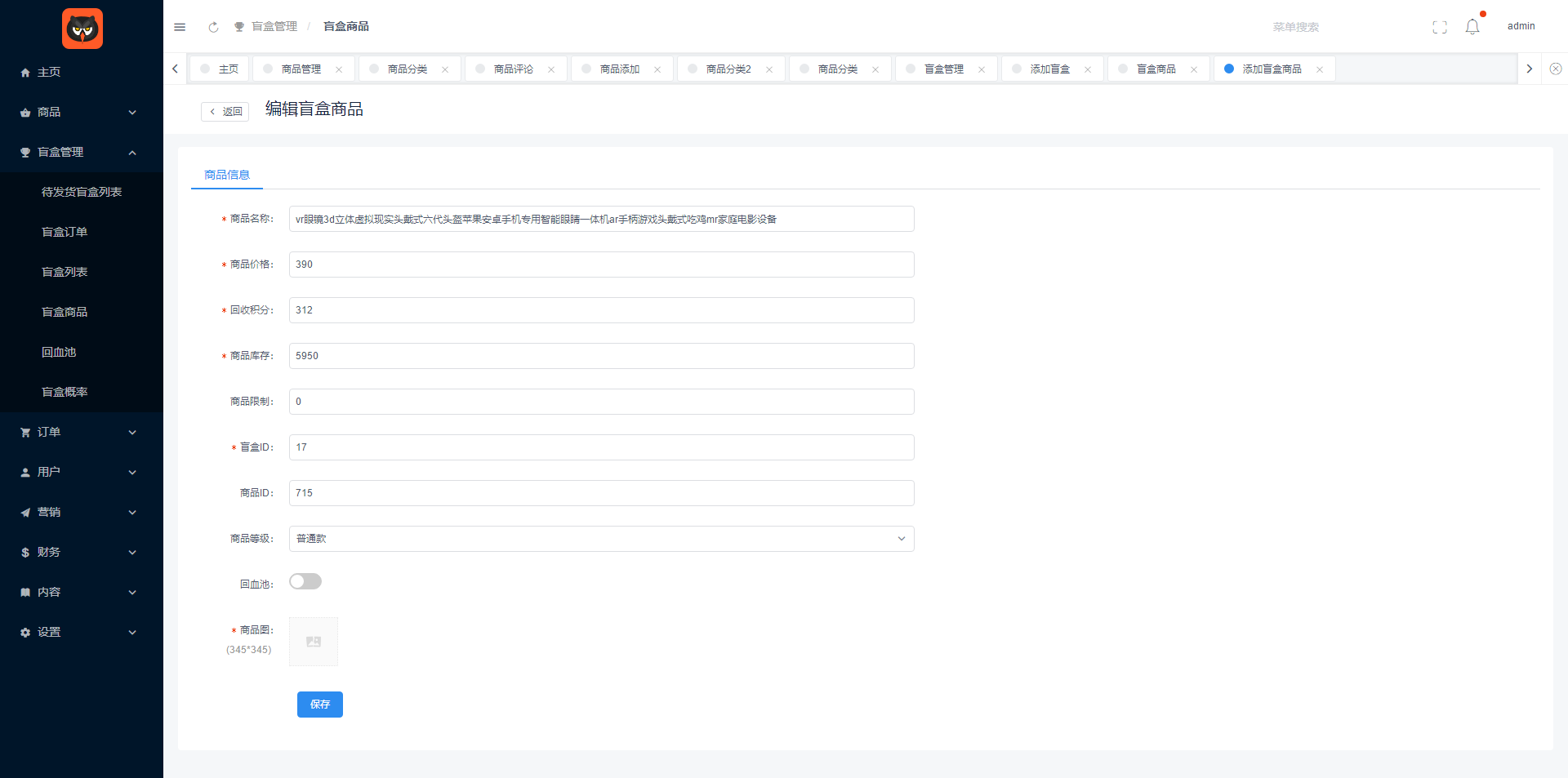This screenshot has height=778, width=1568.
Task: Close the 商品分类2 tab
Action: pyautogui.click(x=769, y=69)
